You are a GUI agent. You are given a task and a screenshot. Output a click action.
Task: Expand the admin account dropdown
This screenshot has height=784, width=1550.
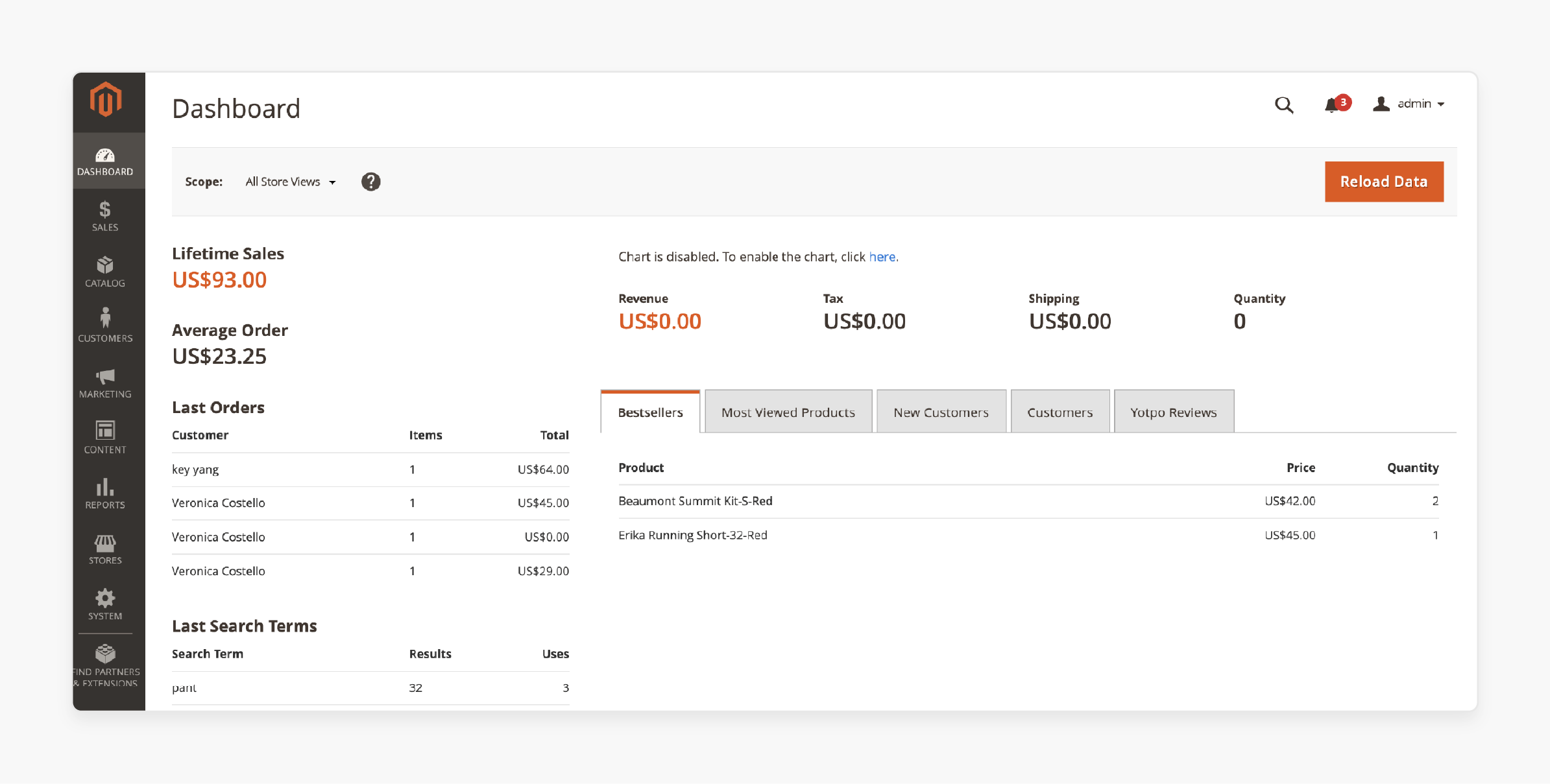[x=1409, y=104]
